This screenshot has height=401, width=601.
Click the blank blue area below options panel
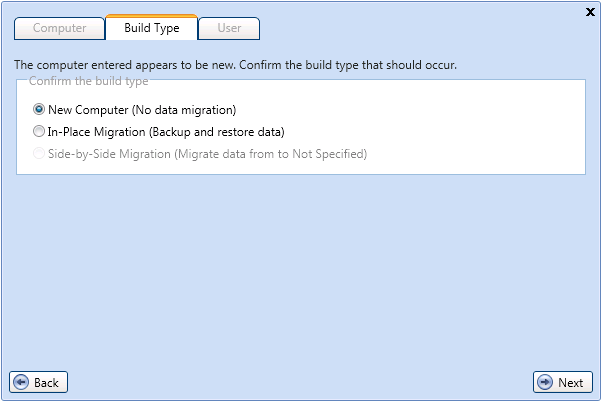(x=300, y=268)
